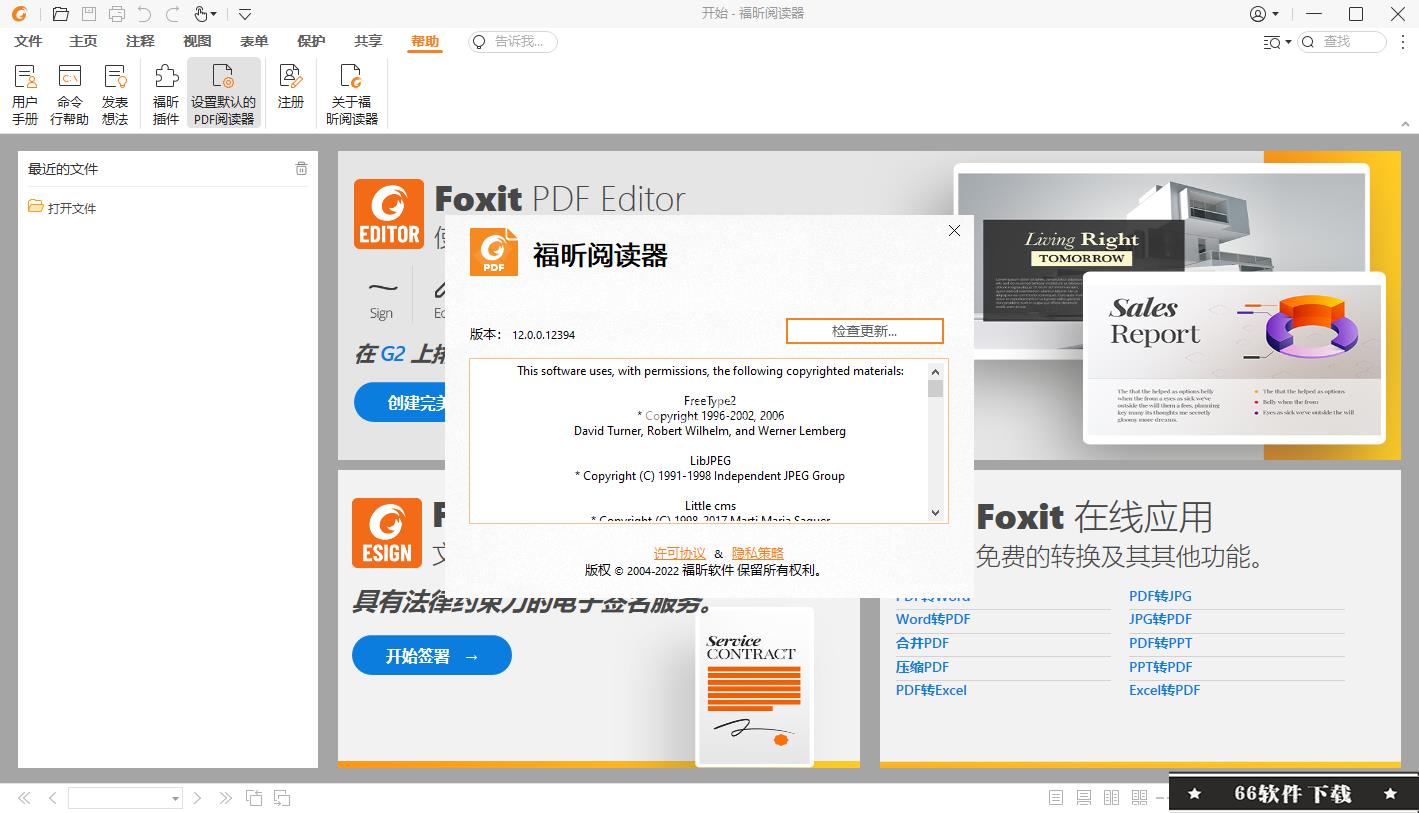Click the PDF转PPT link
1419x813 pixels.
(1161, 643)
